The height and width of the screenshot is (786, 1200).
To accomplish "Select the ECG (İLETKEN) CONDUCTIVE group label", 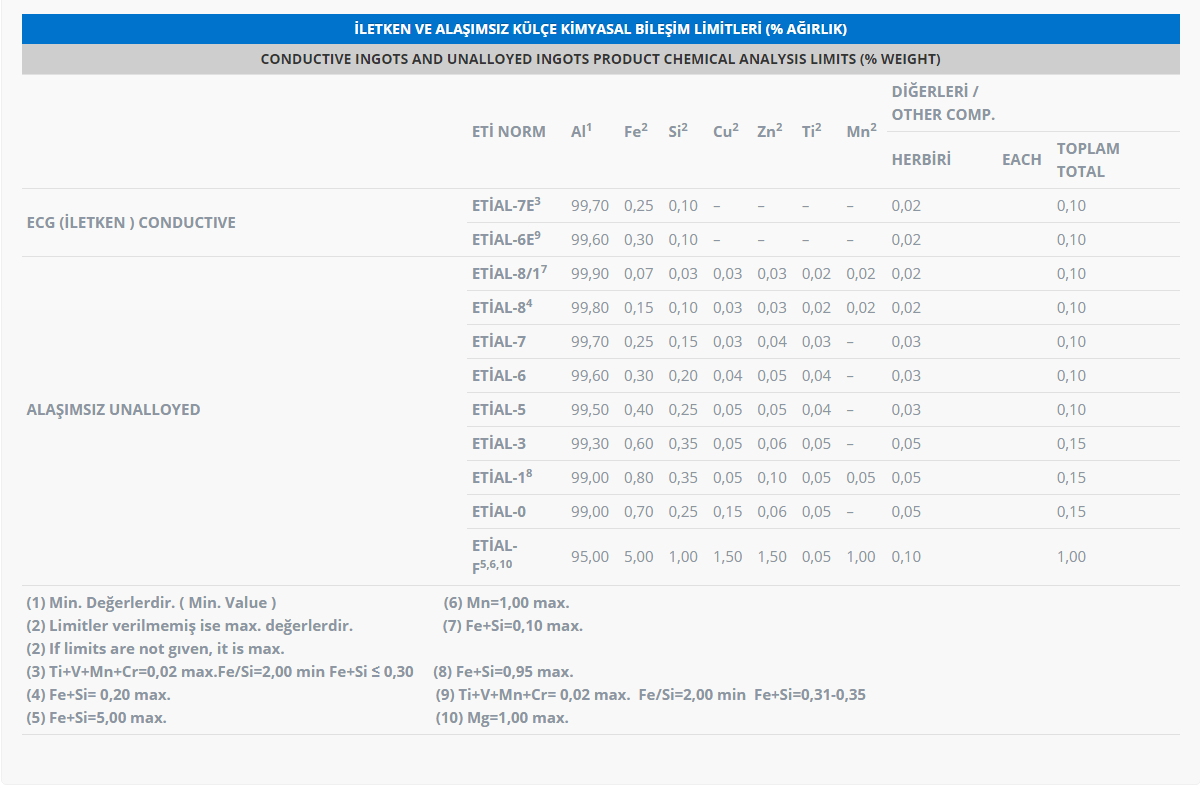I will [131, 223].
